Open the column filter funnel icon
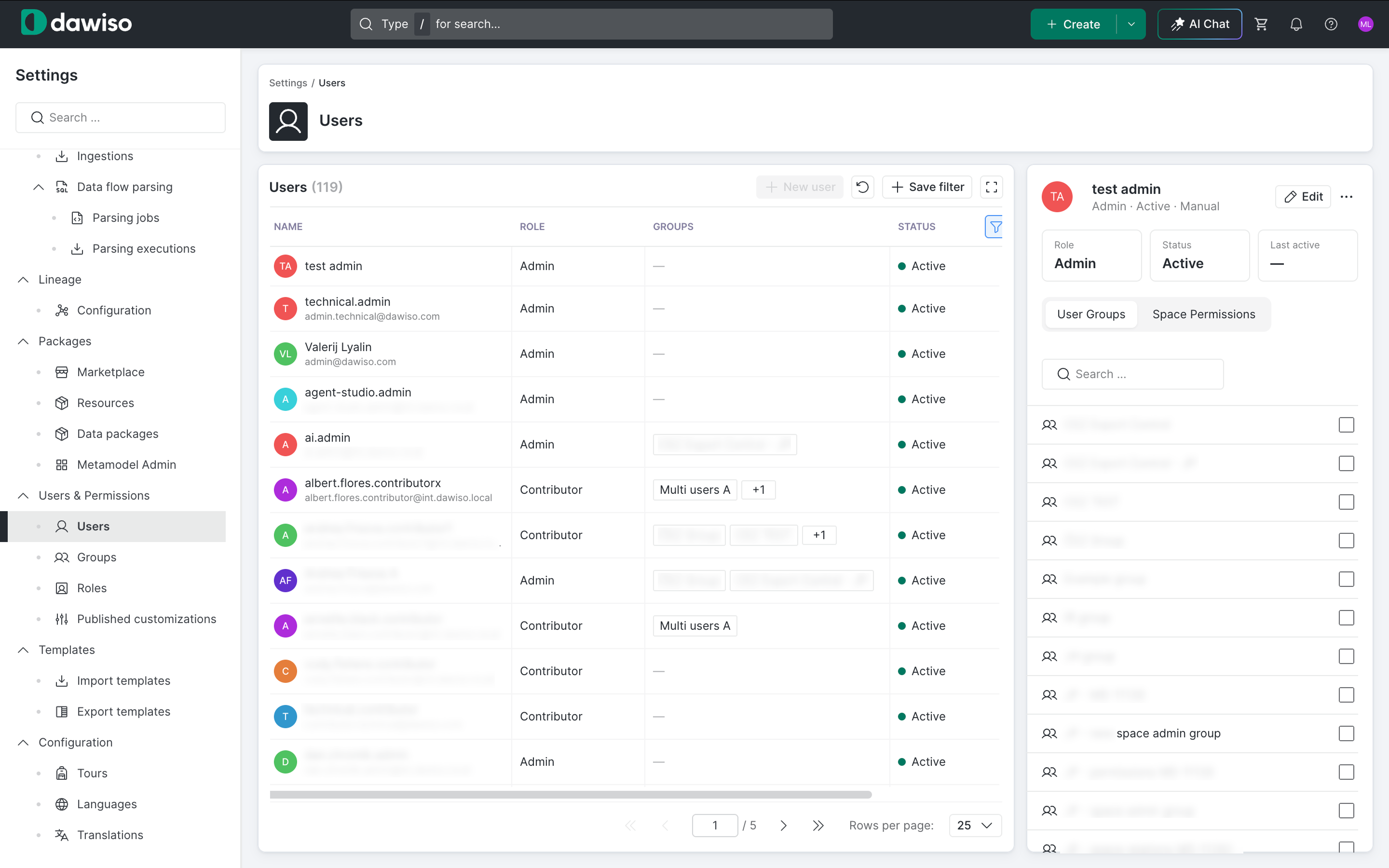Image resolution: width=1389 pixels, height=868 pixels. [994, 227]
